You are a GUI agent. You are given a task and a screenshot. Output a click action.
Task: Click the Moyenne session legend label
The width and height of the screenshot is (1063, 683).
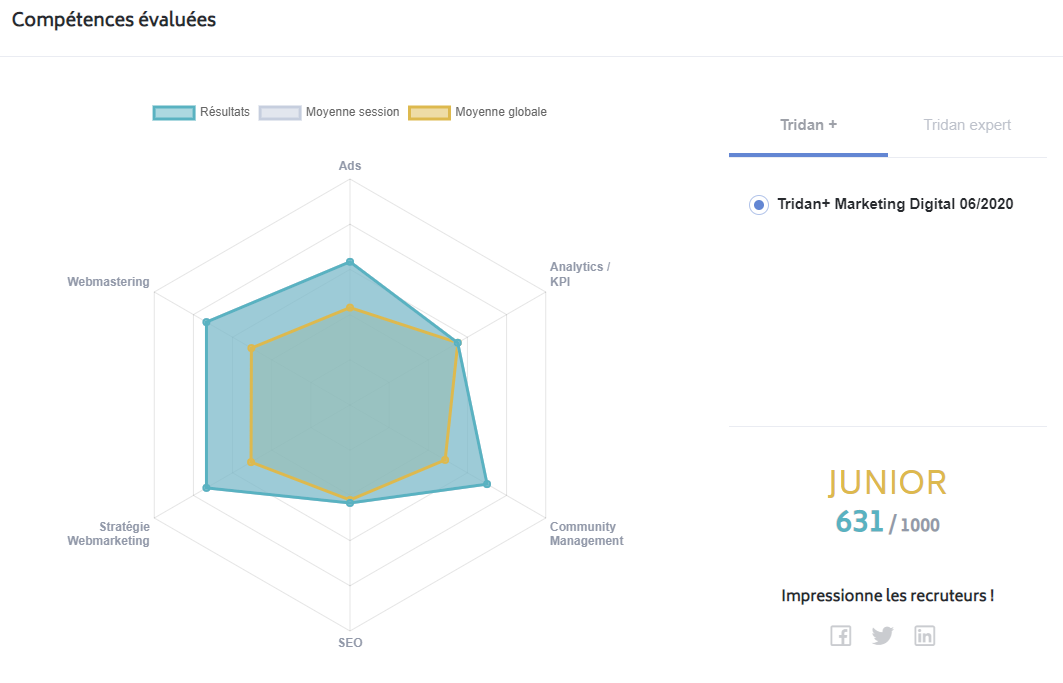[353, 112]
